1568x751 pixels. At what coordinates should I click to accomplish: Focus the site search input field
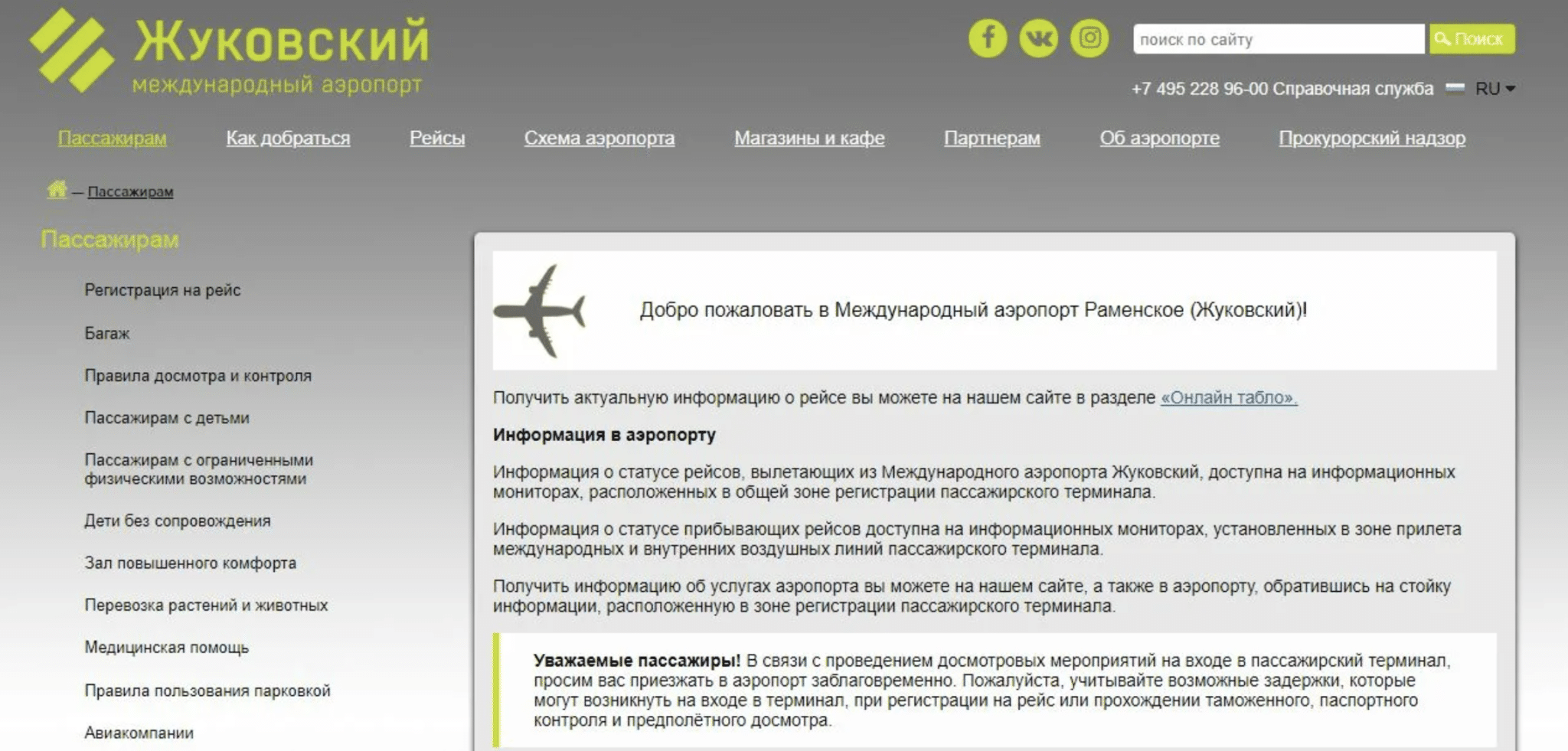pyautogui.click(x=1277, y=39)
